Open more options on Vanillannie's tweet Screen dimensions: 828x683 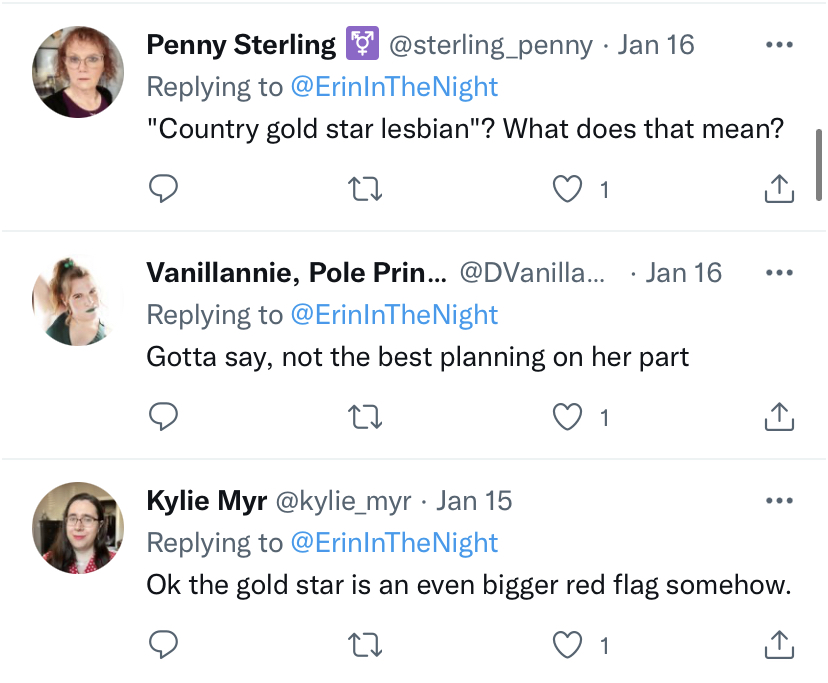779,273
